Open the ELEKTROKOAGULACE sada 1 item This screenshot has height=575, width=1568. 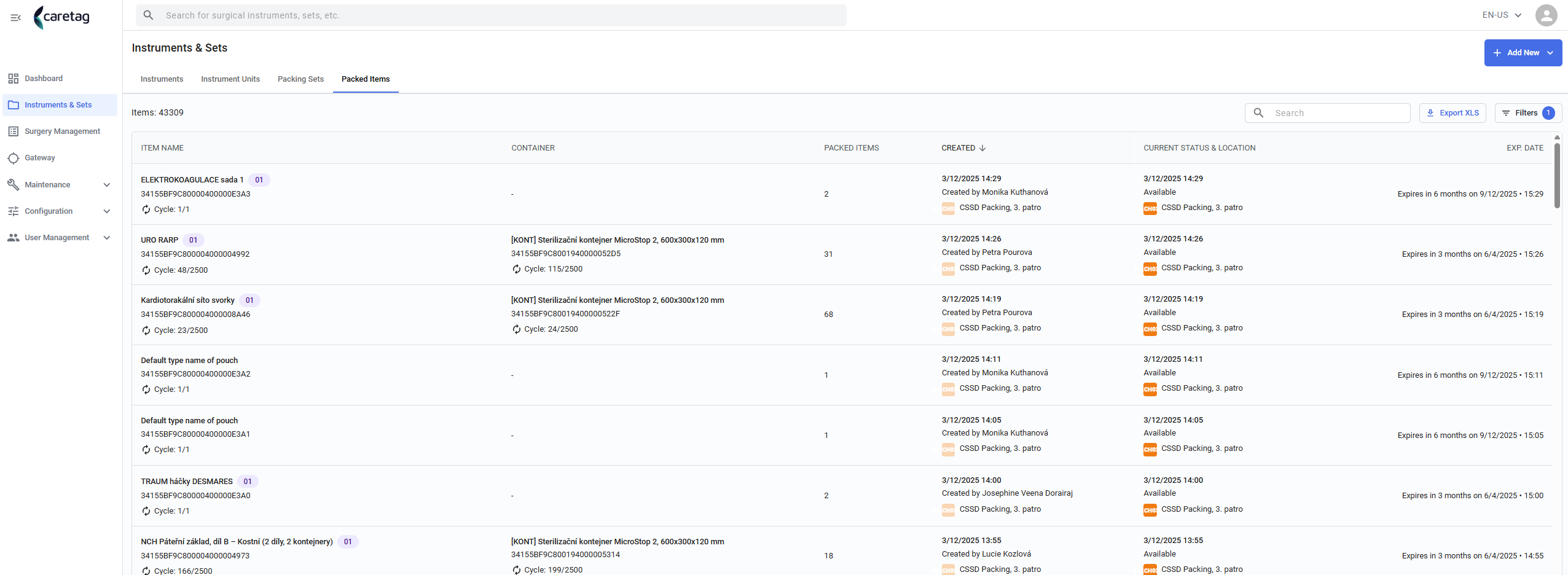click(192, 180)
